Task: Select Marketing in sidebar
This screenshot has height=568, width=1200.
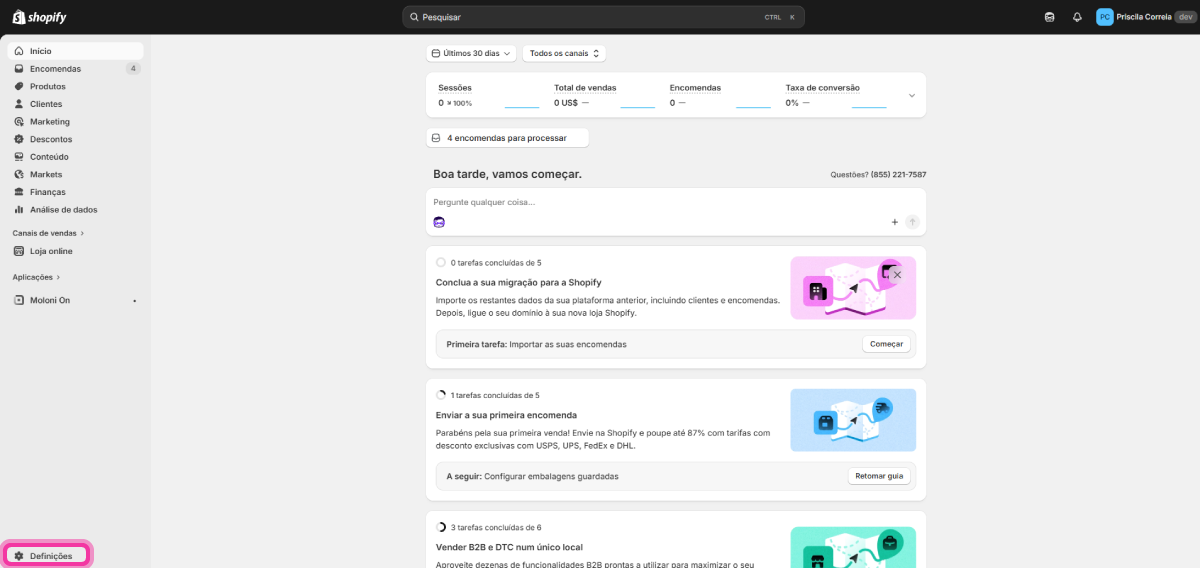Action: 75,121
